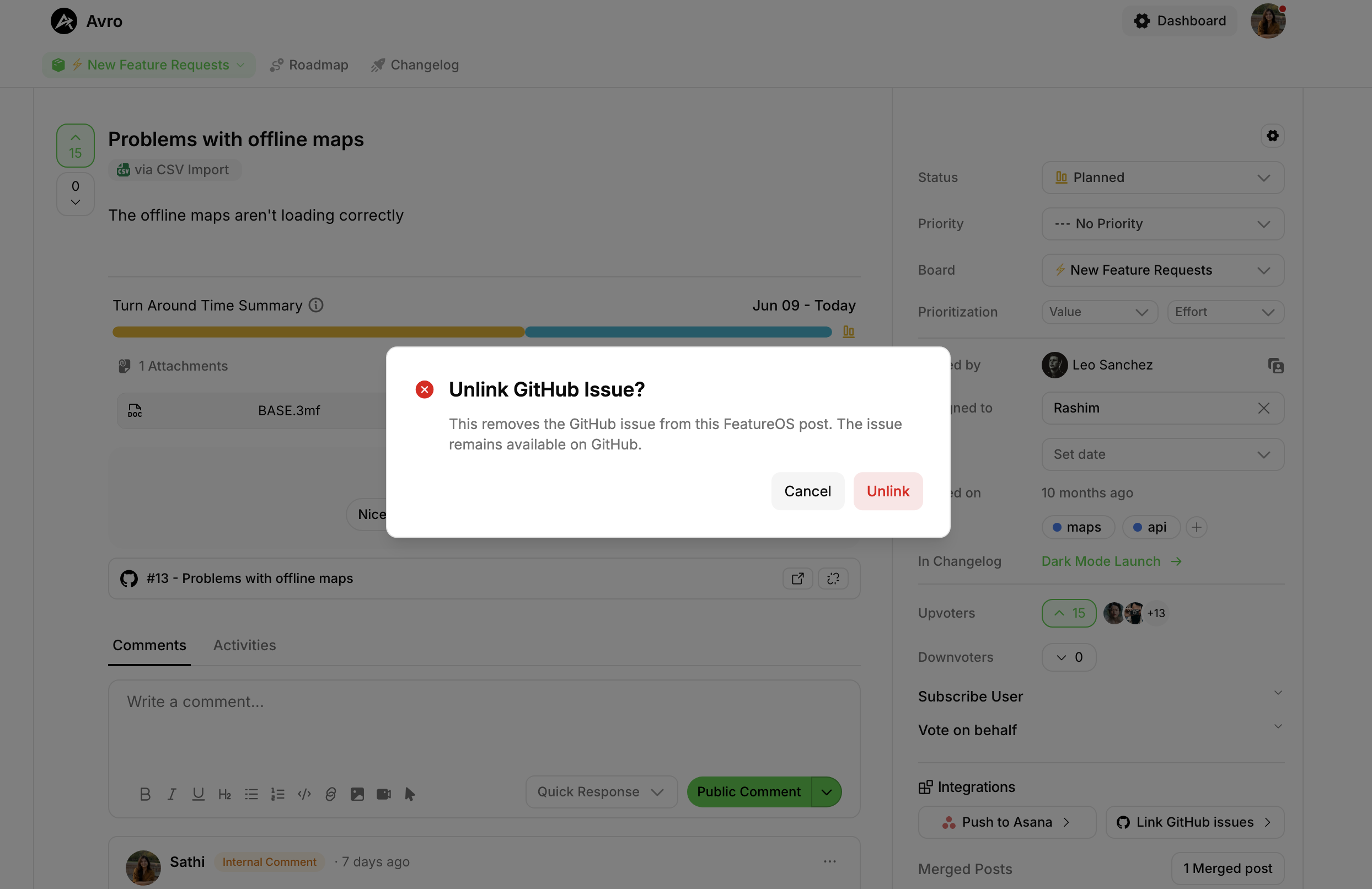Click the post settings gear icon
The image size is (1372, 889).
1272,136
